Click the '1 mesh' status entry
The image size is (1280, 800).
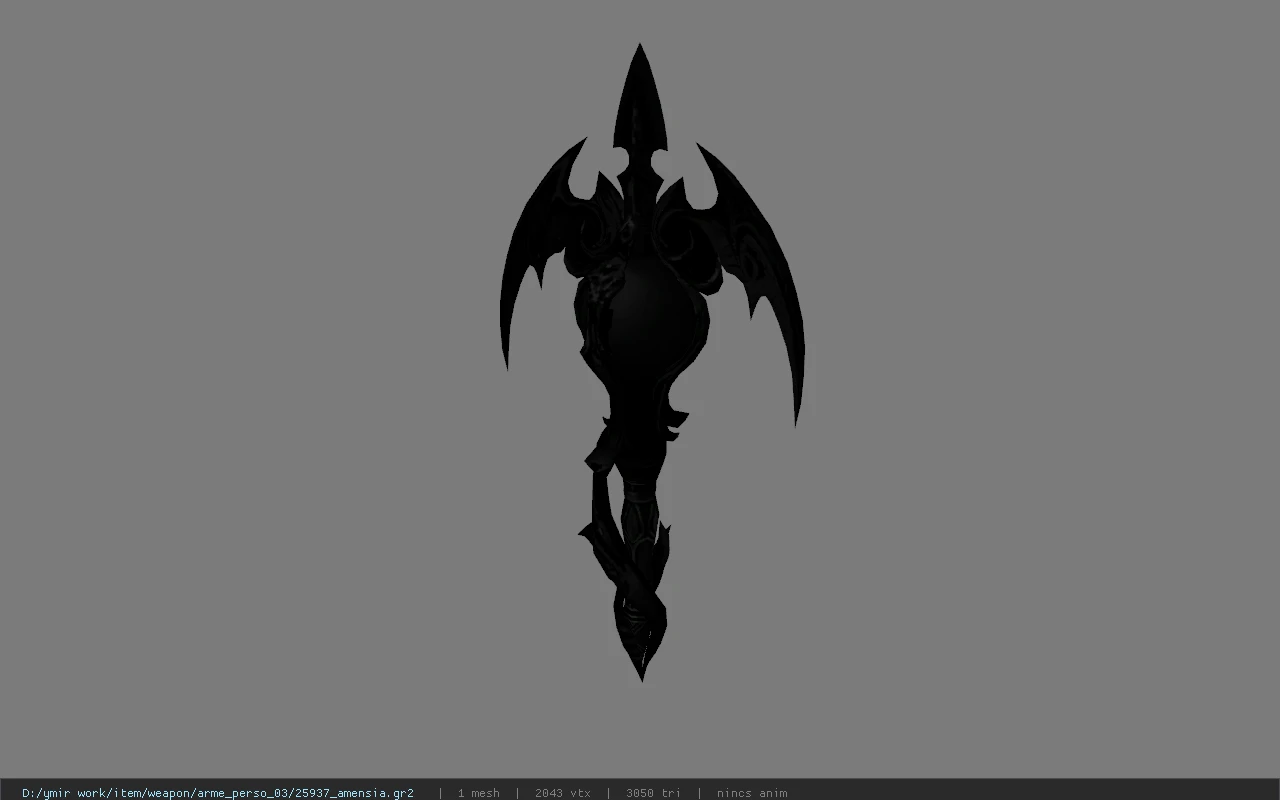click(x=479, y=793)
